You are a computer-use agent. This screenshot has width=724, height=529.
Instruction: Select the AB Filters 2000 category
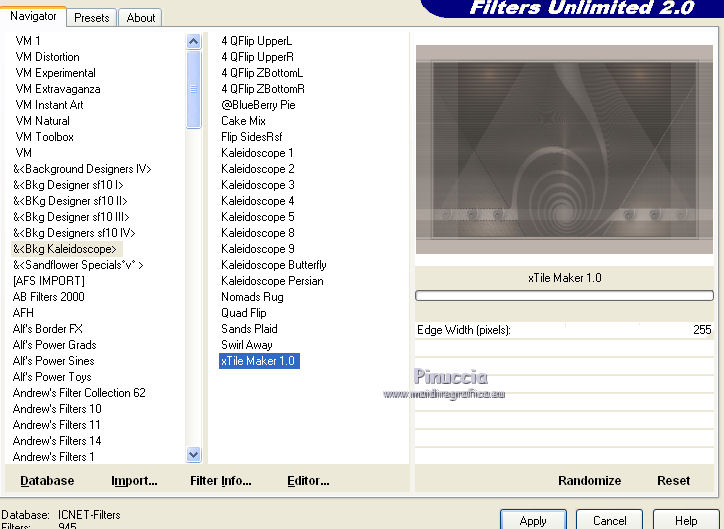click(x=48, y=297)
